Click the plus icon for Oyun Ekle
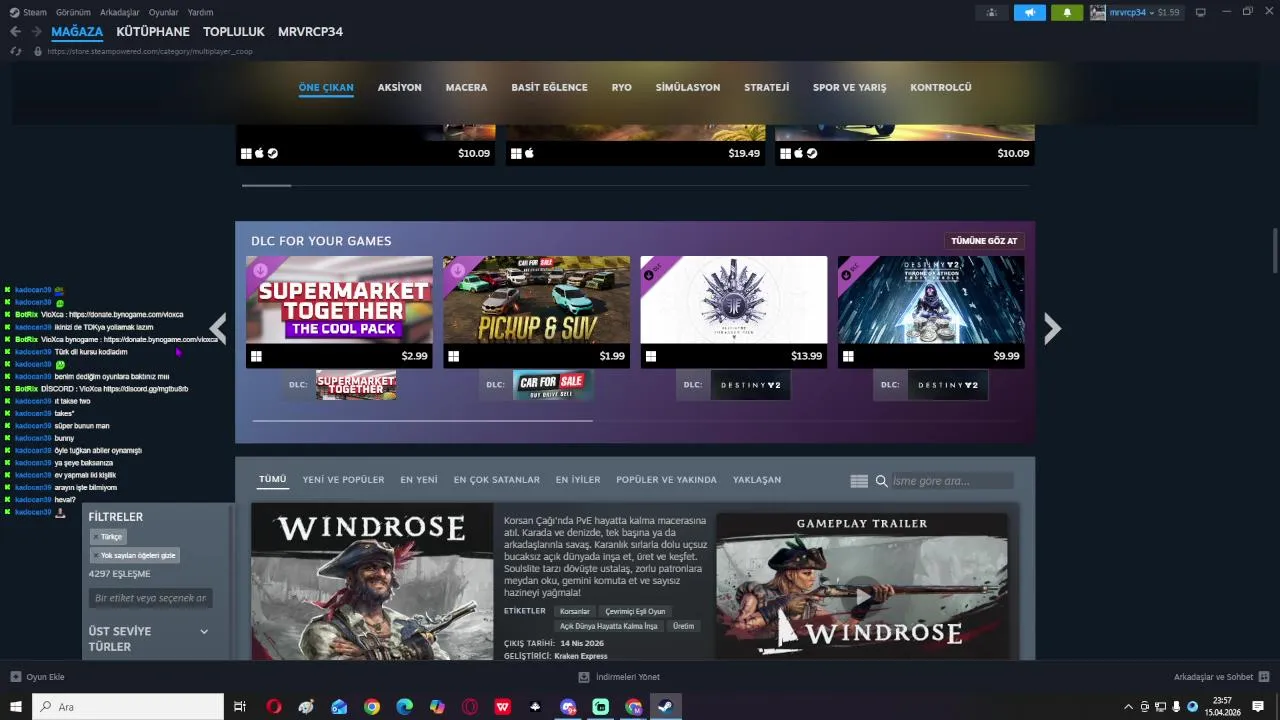 [x=15, y=677]
